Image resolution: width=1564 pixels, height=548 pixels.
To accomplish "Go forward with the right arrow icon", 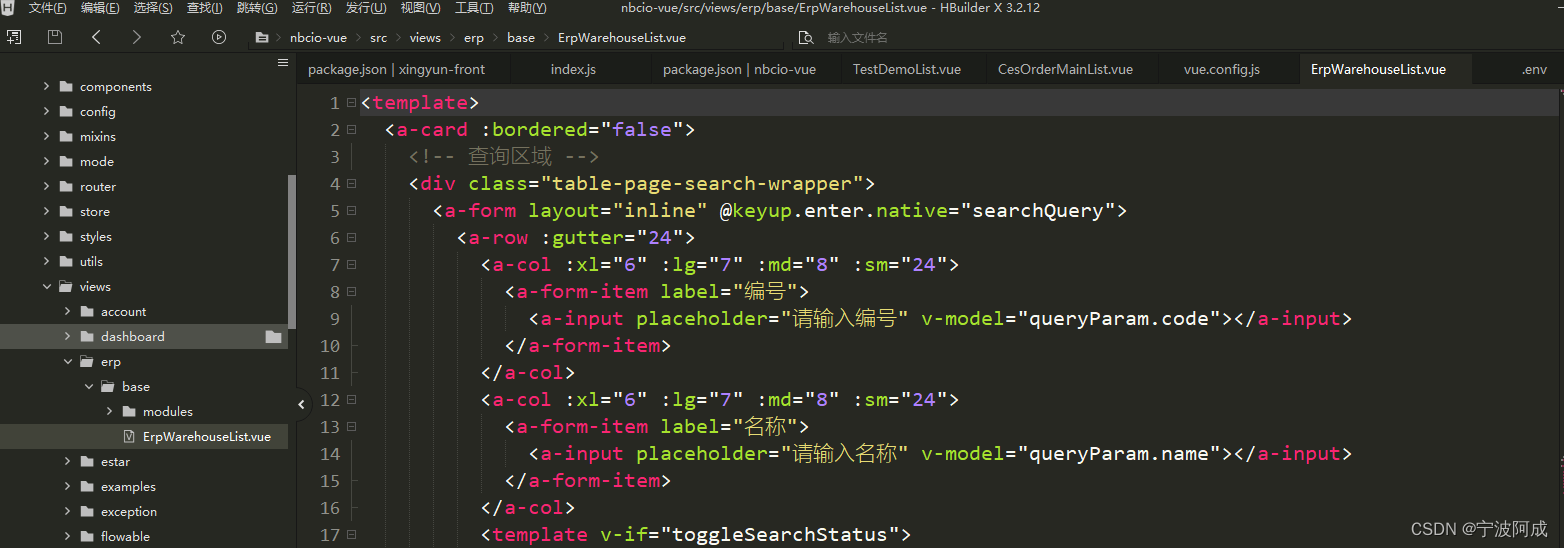I will click(x=137, y=37).
